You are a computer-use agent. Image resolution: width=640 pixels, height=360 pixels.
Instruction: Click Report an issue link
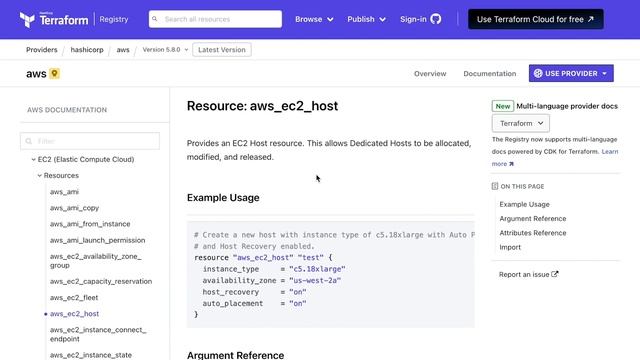tap(524, 274)
